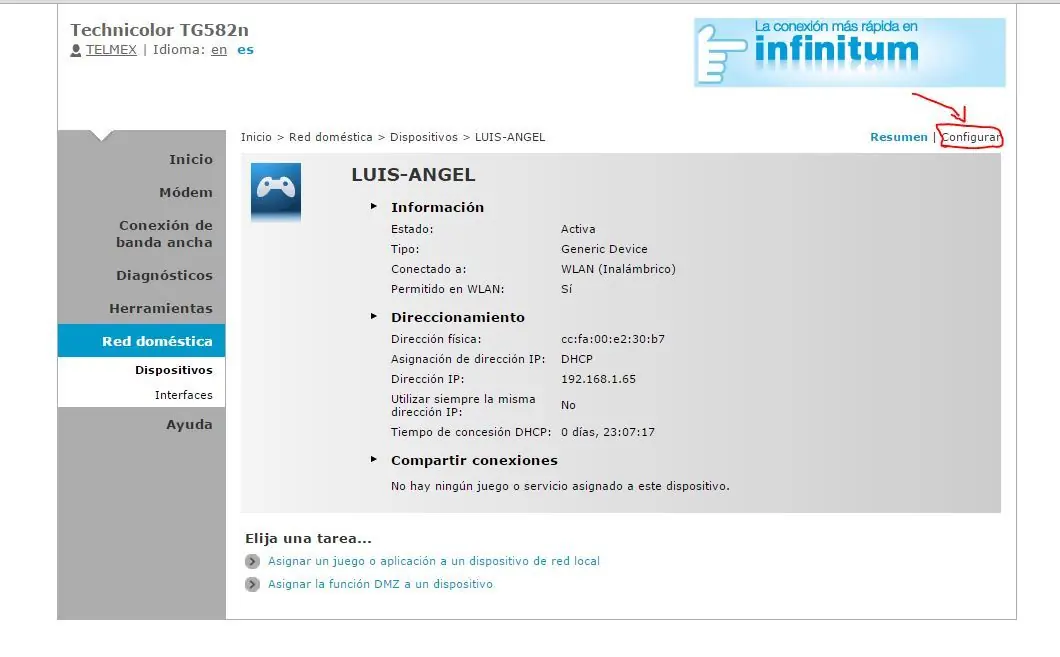This screenshot has height=657, width=1060.
Task: Click Dispositivos in the breadcrumb
Action: (x=424, y=137)
